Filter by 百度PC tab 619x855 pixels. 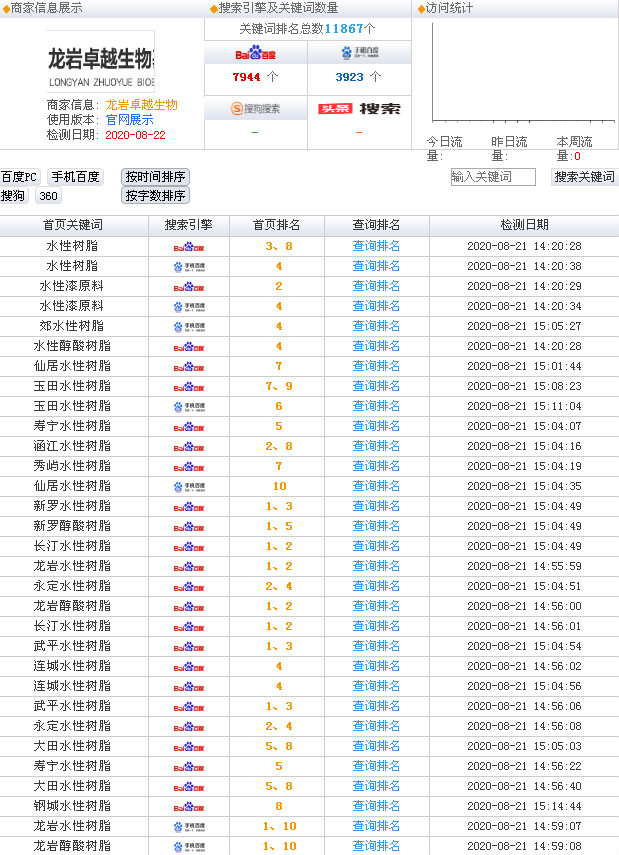pyautogui.click(x=20, y=177)
